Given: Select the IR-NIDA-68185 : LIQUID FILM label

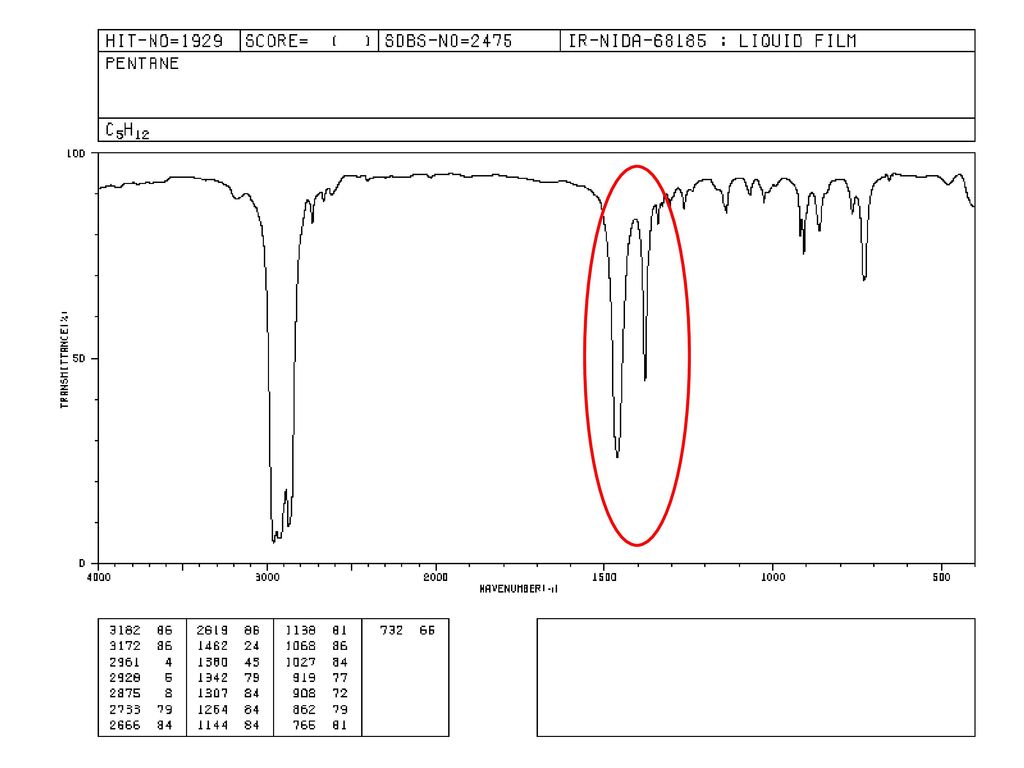Looking at the screenshot, I should click(712, 41).
